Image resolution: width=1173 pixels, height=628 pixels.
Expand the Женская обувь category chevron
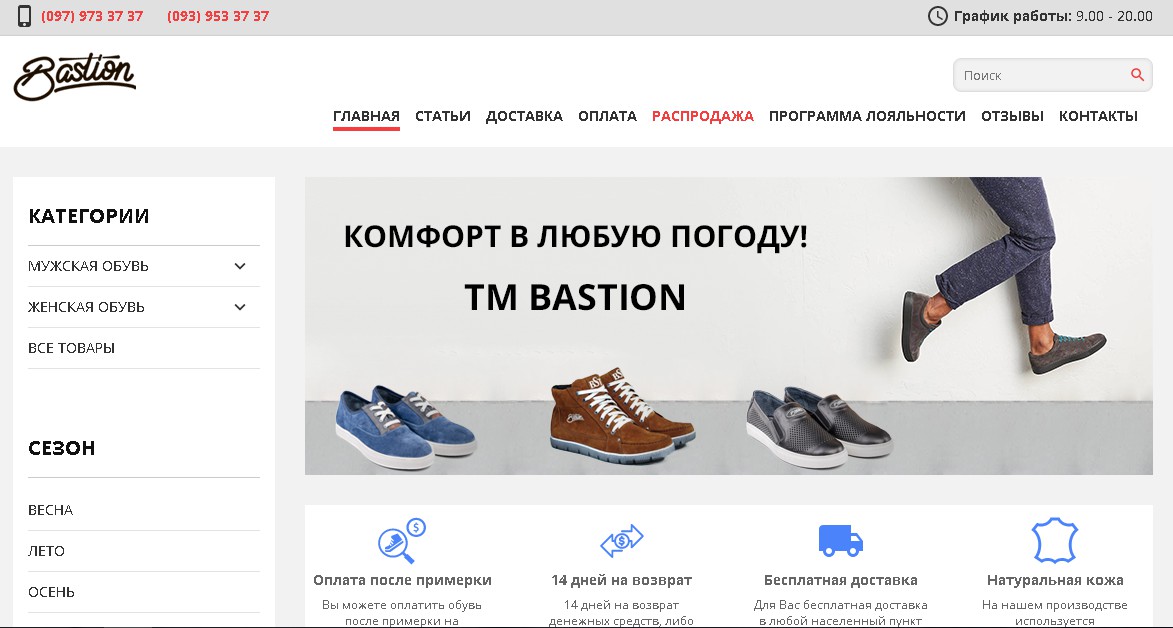(x=240, y=307)
